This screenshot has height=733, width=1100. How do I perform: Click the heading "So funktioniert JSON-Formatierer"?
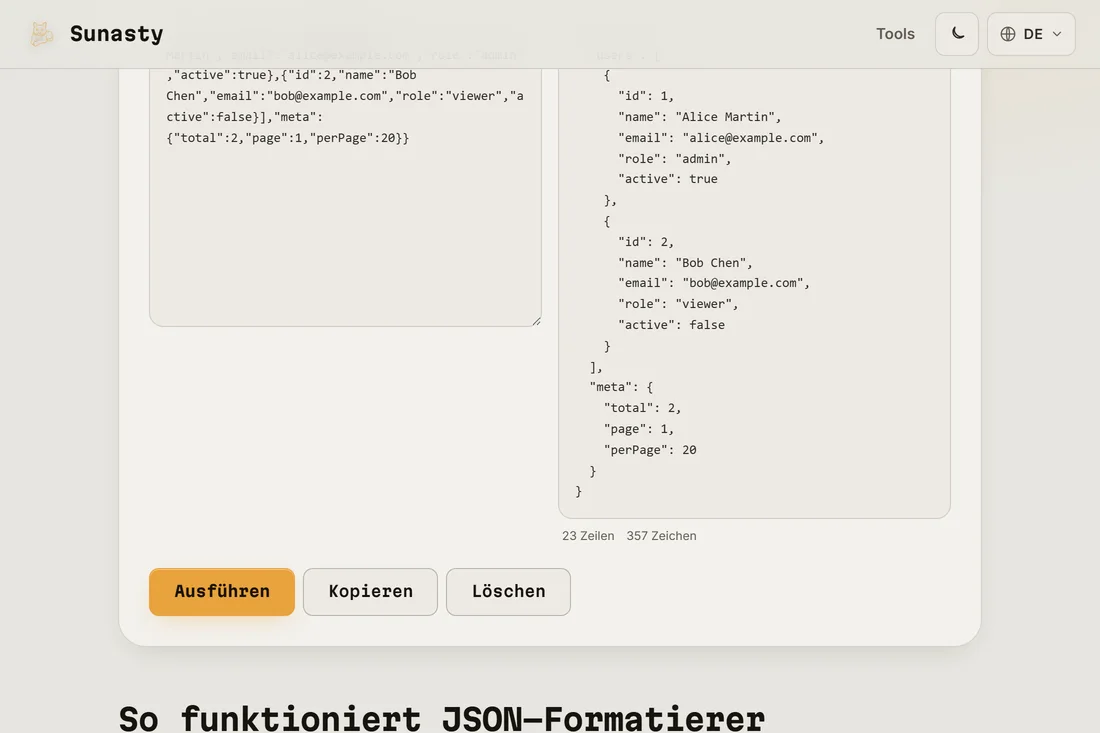coord(442,718)
